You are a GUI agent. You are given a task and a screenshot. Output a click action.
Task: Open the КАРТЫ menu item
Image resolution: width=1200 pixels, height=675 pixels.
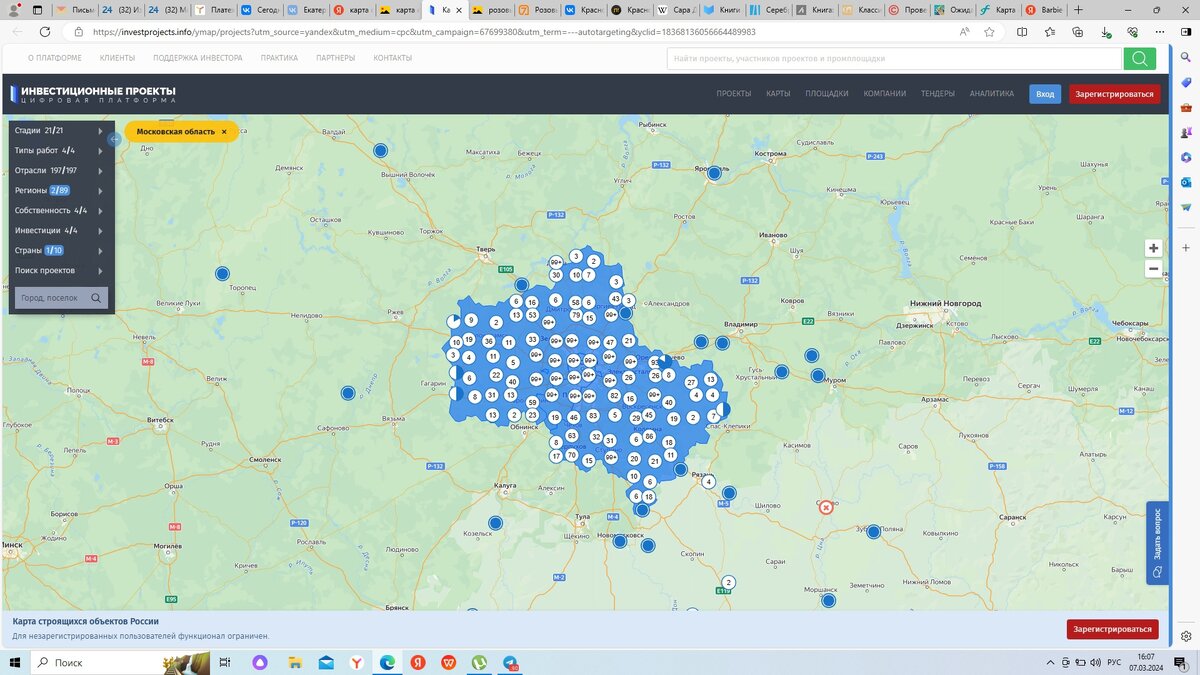[778, 94]
